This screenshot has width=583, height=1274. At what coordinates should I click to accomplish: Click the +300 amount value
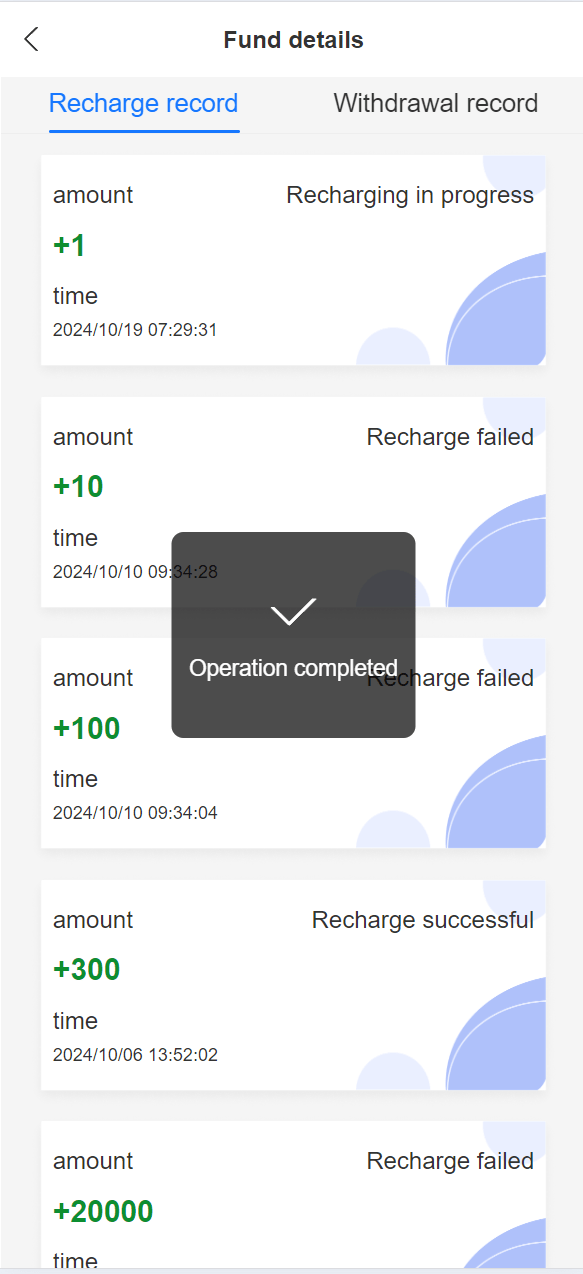[x=86, y=970]
